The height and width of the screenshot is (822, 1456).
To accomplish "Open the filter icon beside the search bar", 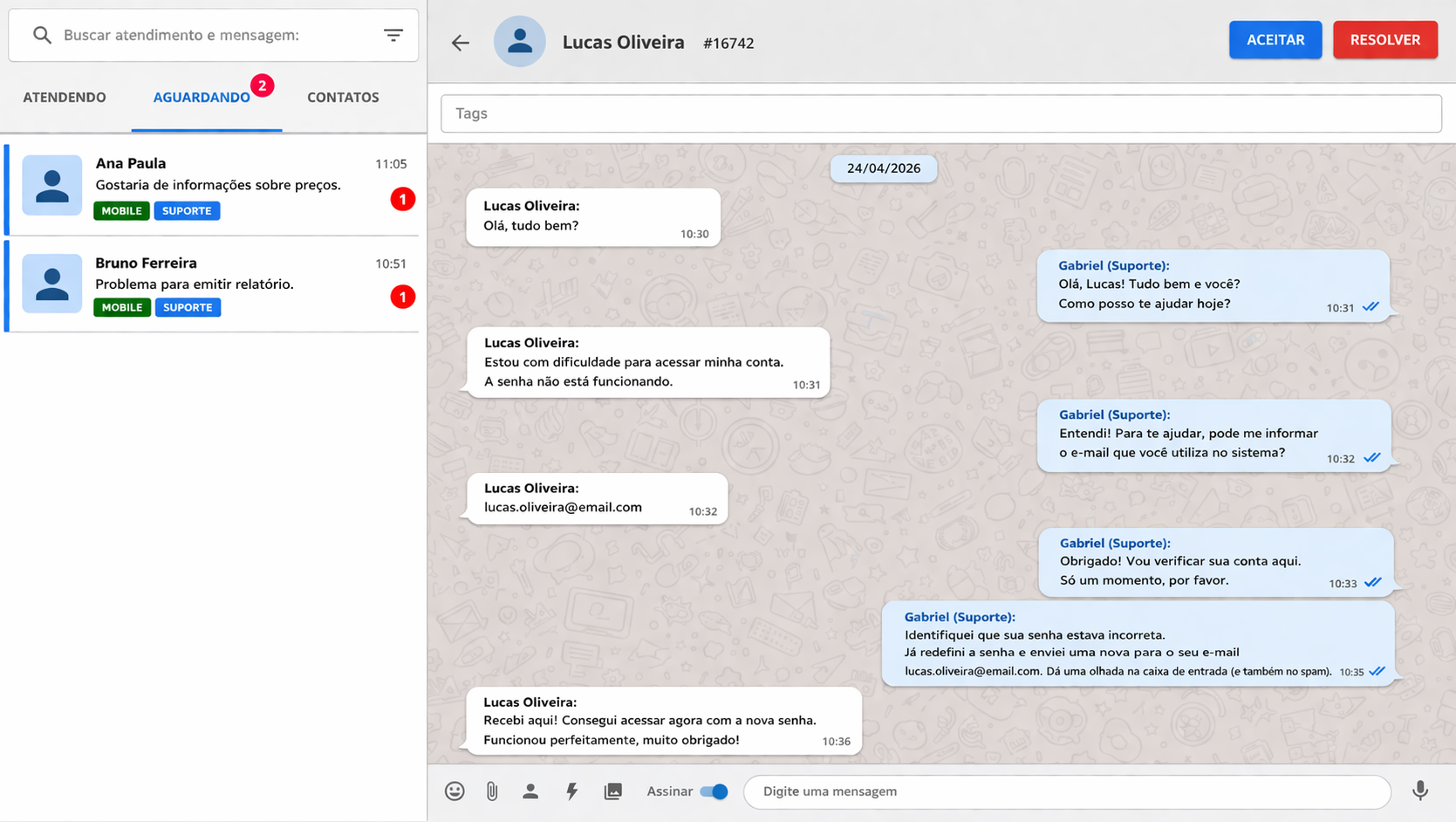I will 393,35.
